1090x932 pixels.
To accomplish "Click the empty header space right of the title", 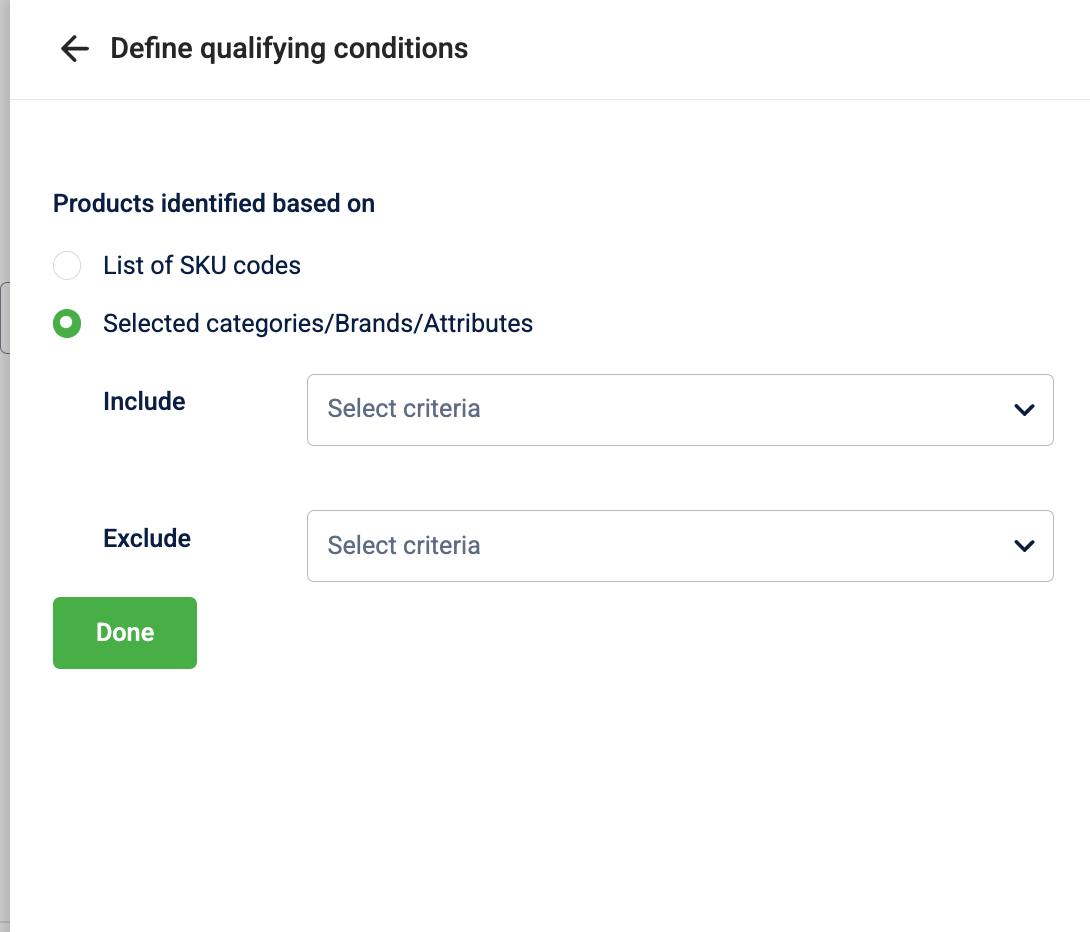I will click(x=780, y=48).
